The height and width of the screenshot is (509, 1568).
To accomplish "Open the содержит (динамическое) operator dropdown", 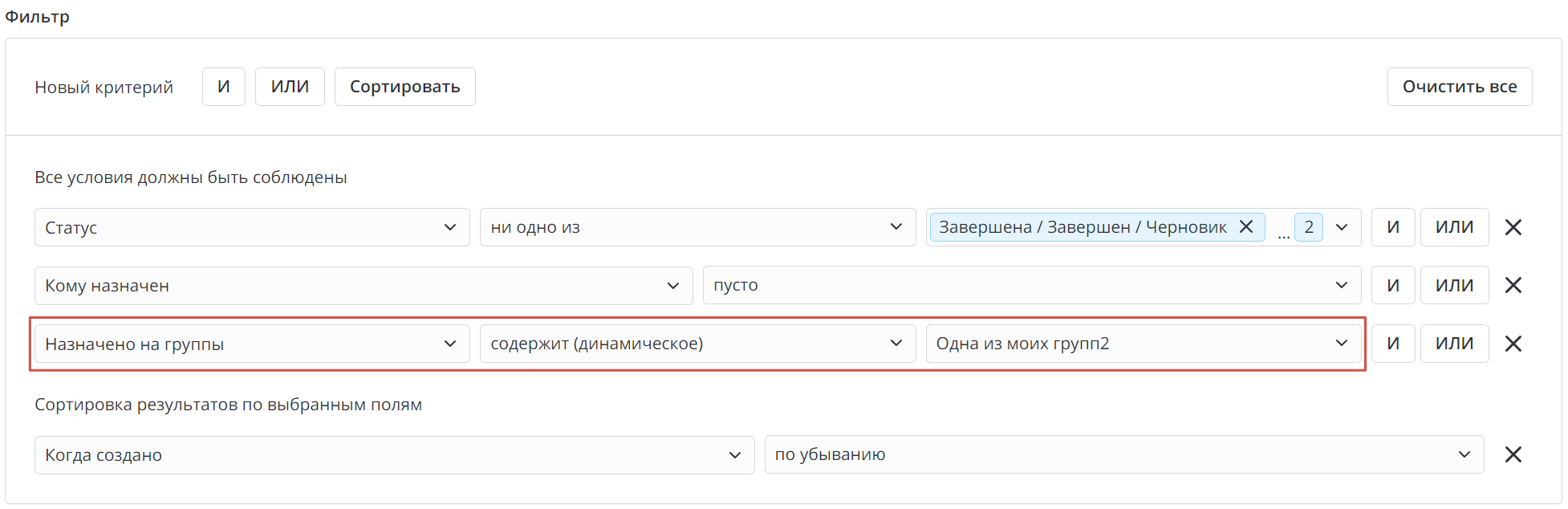I will click(697, 344).
